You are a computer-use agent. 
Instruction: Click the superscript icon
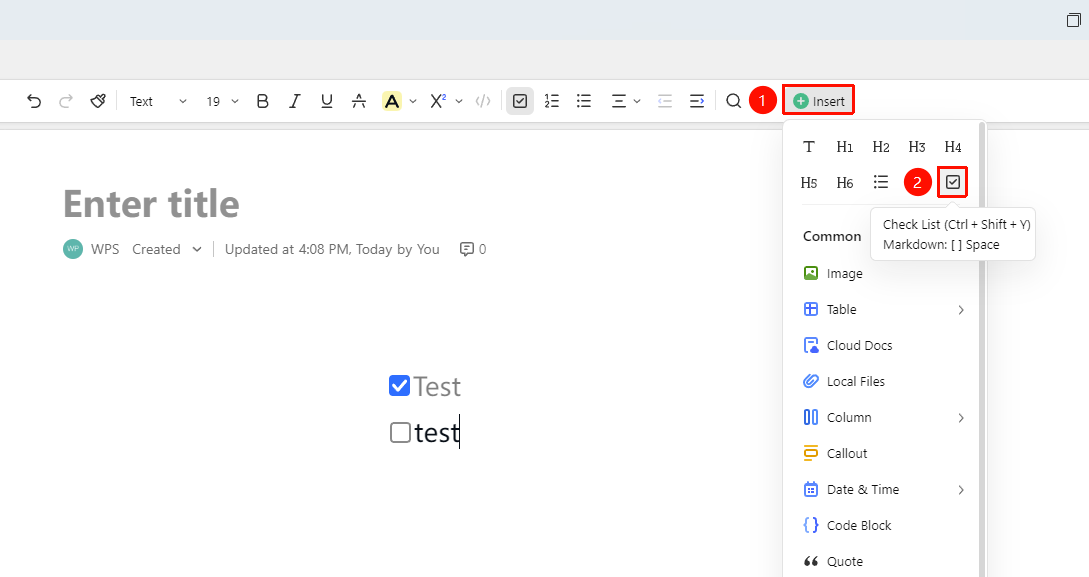click(x=438, y=101)
